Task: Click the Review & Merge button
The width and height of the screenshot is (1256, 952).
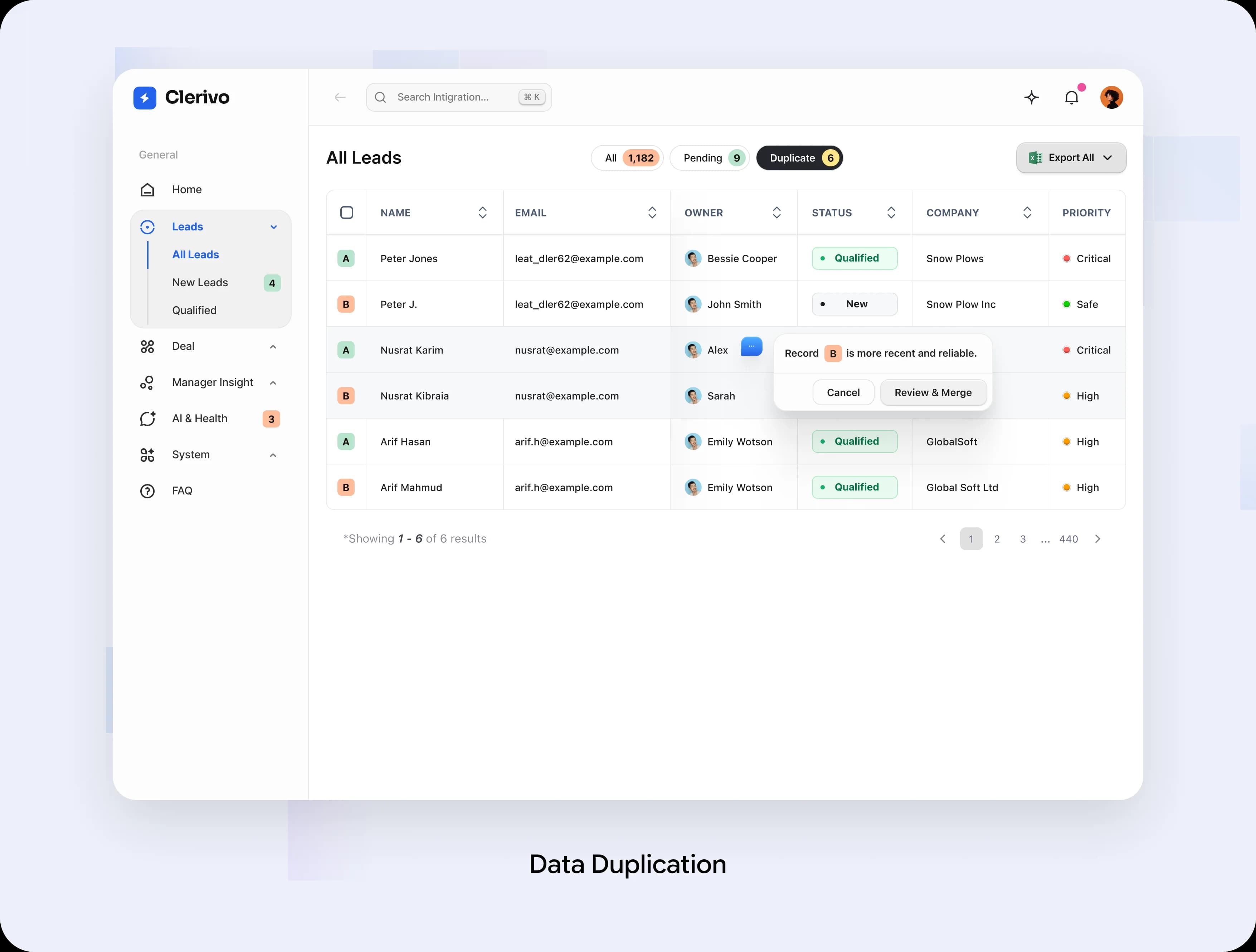Action: click(x=933, y=392)
